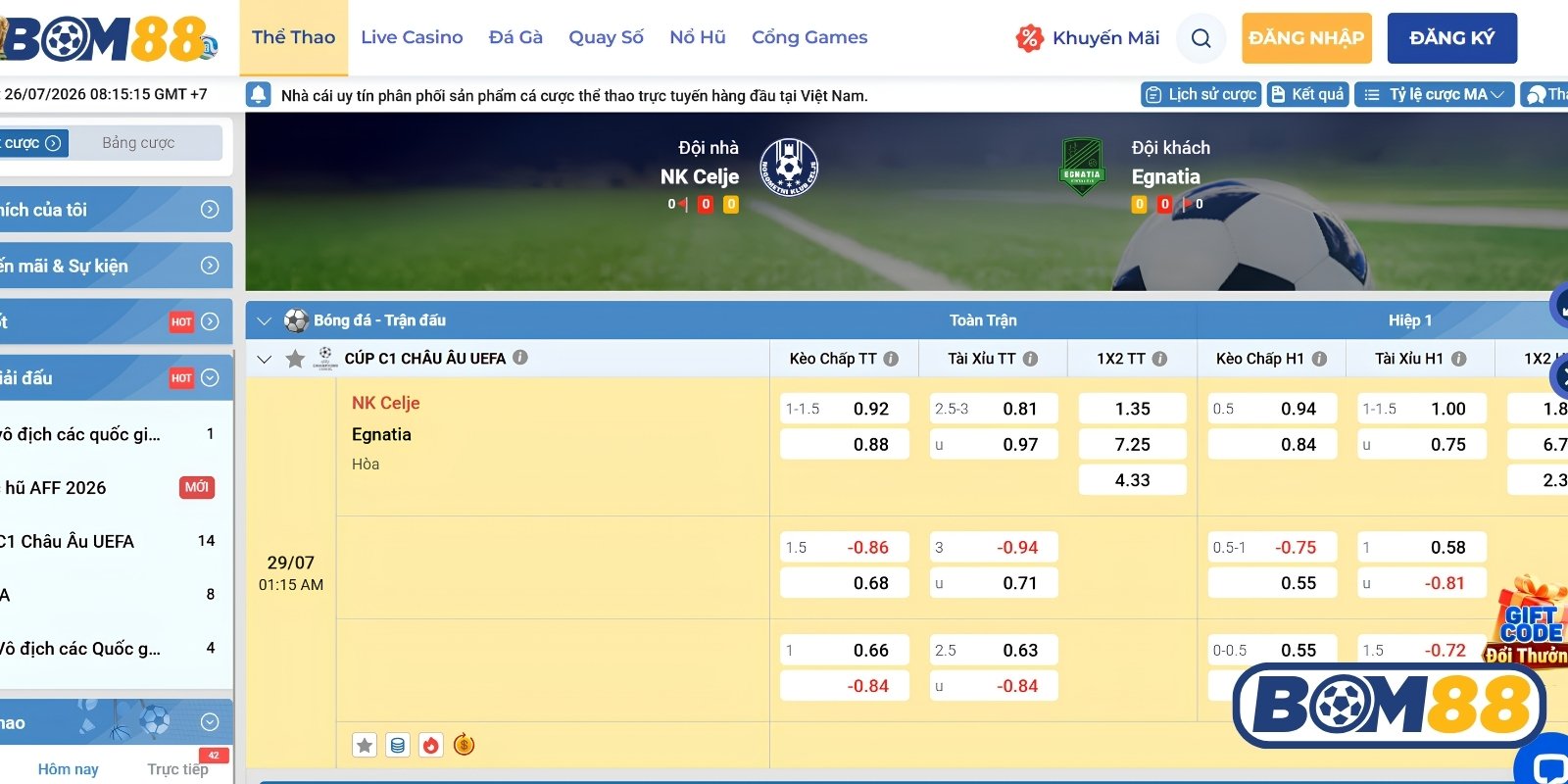Open the Quay Số menu
This screenshot has width=1568, height=784.
click(x=606, y=37)
